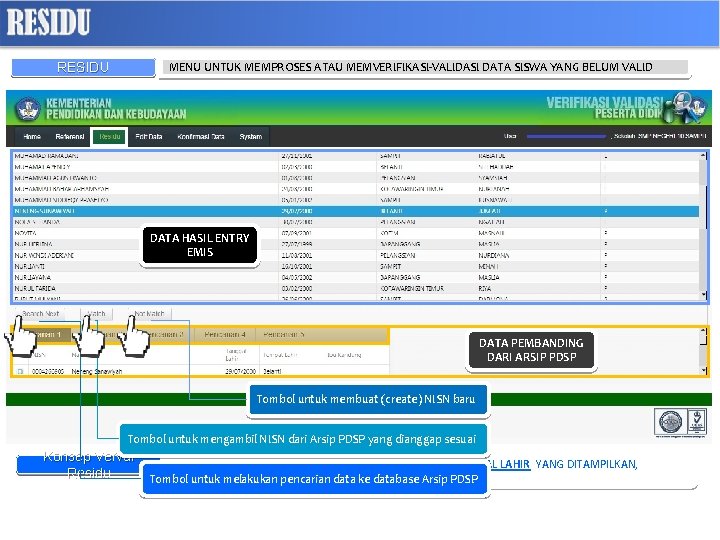Viewport: 720px width, 540px height.
Task: Select the highlighted Residu menu item
Action: click(109, 137)
